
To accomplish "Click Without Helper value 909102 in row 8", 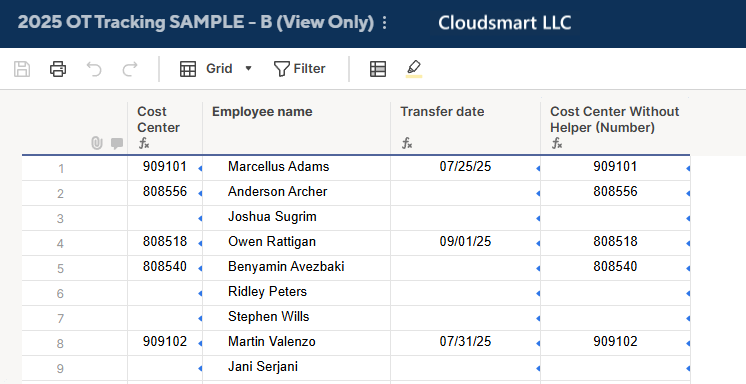I will coord(615,343).
